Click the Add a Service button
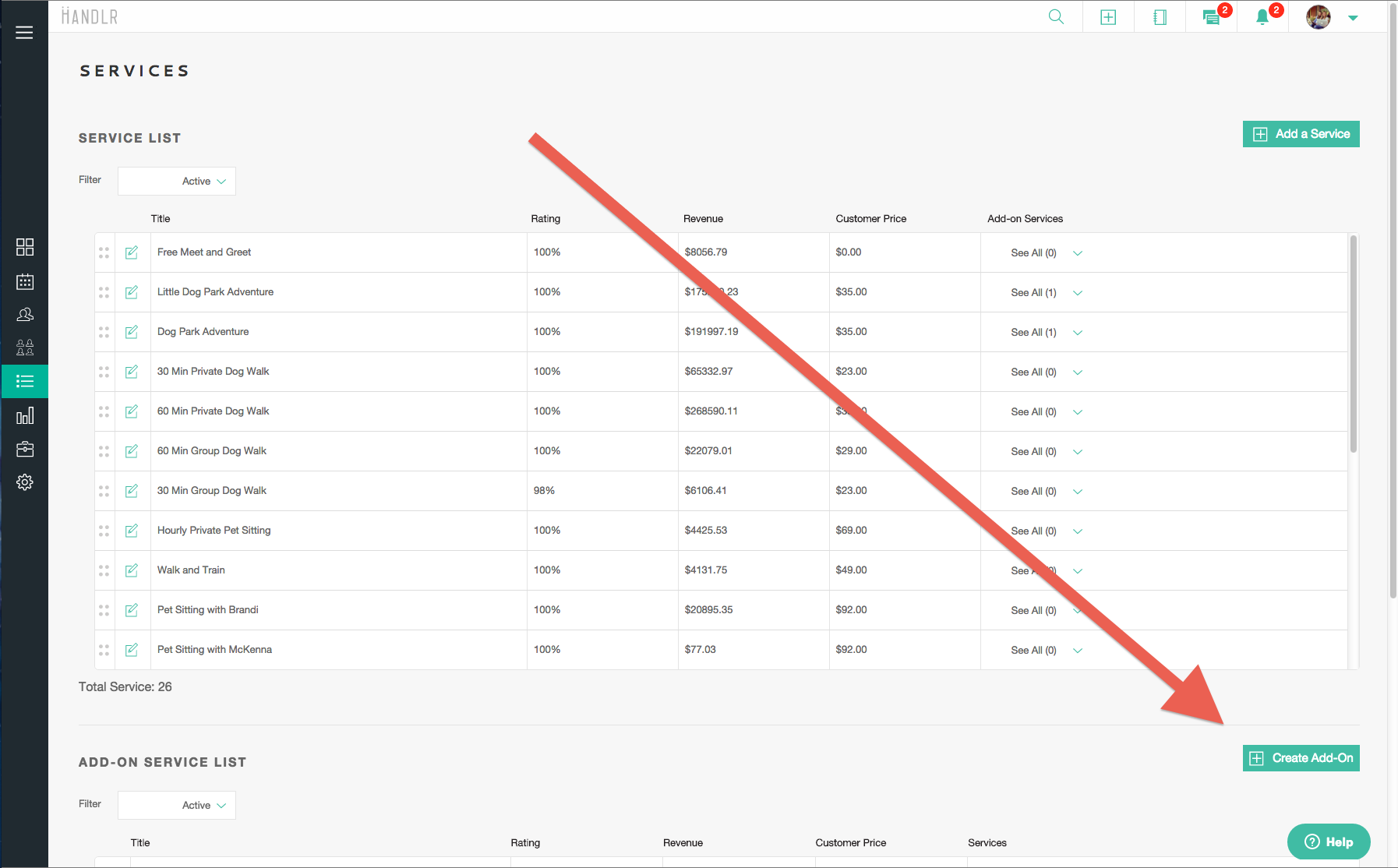Image resolution: width=1398 pixels, height=868 pixels. click(x=1301, y=134)
